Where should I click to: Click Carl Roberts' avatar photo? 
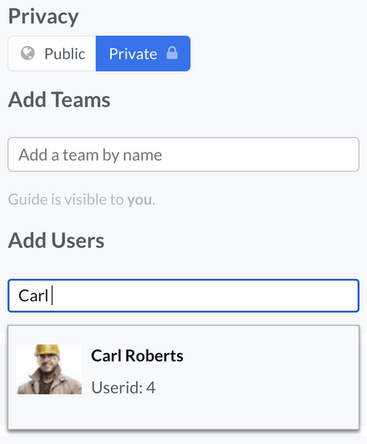(x=49, y=369)
